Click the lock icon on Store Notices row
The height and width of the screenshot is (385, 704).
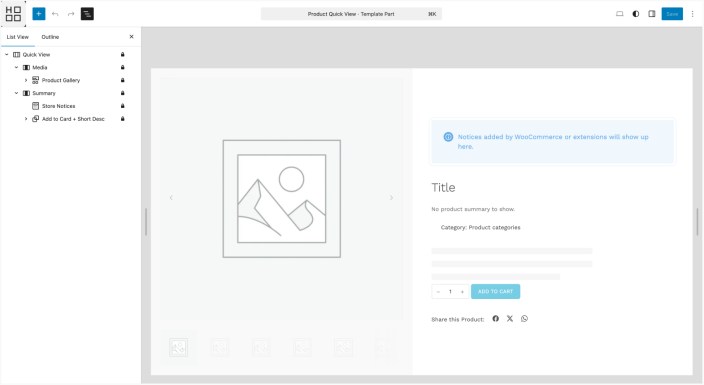(123, 106)
